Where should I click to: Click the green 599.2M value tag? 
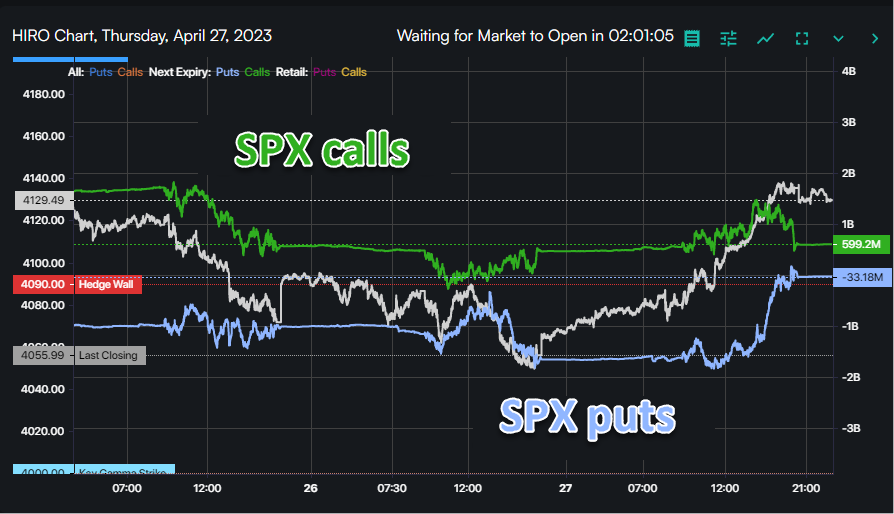tap(860, 244)
